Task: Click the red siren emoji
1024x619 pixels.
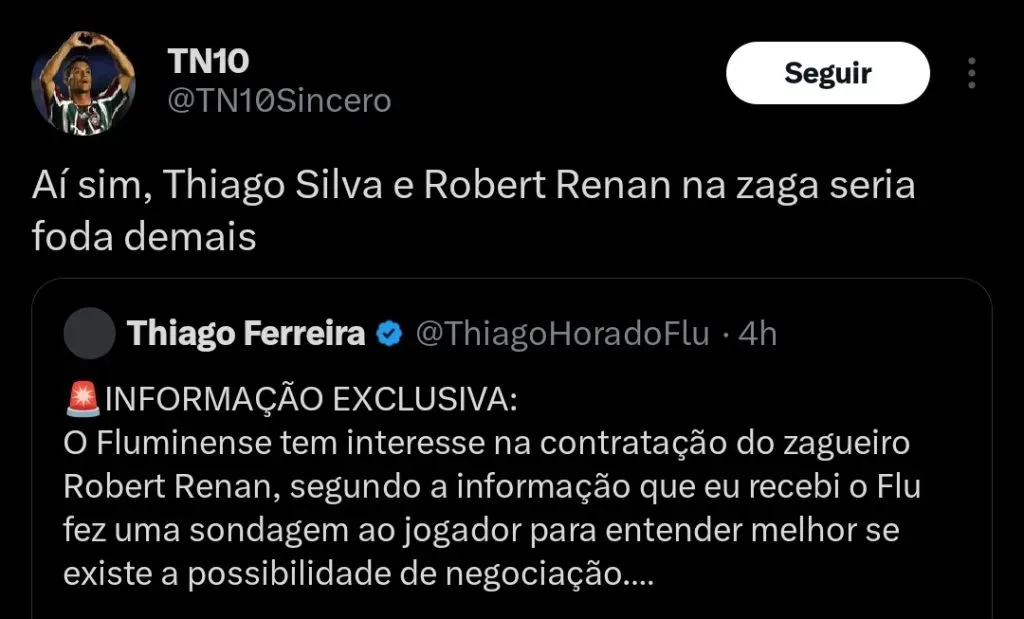Action: click(x=82, y=399)
